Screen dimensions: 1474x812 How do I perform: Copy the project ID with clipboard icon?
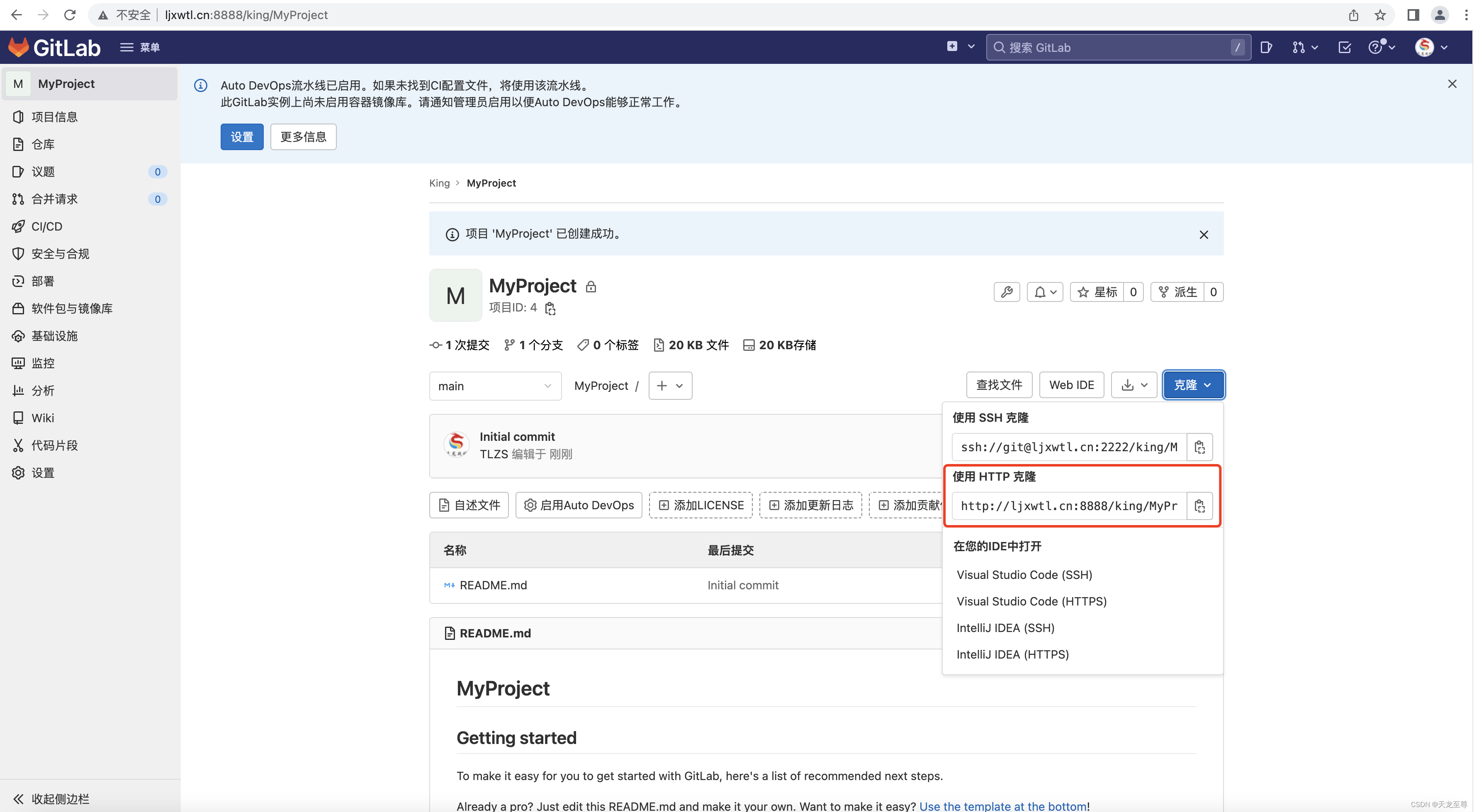550,309
